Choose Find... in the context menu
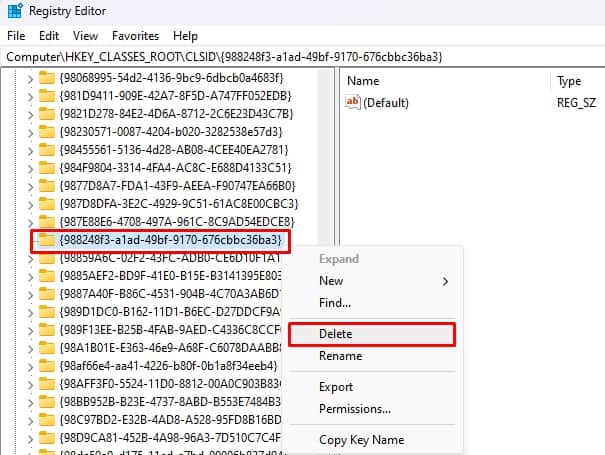Image resolution: width=605 pixels, height=455 pixels. click(335, 303)
